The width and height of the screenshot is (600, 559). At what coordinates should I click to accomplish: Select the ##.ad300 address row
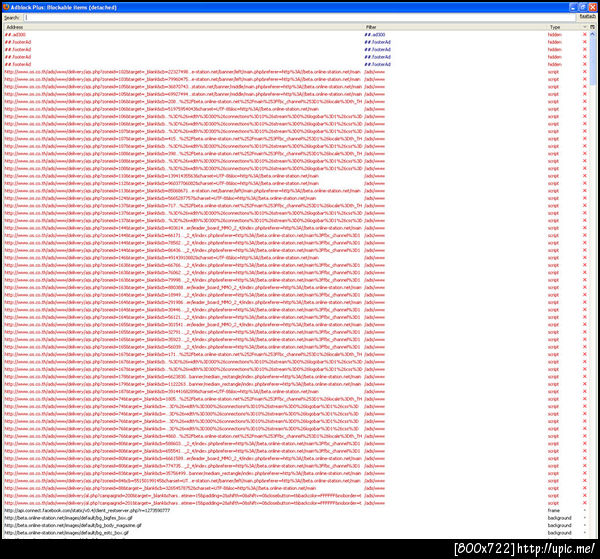(183, 35)
